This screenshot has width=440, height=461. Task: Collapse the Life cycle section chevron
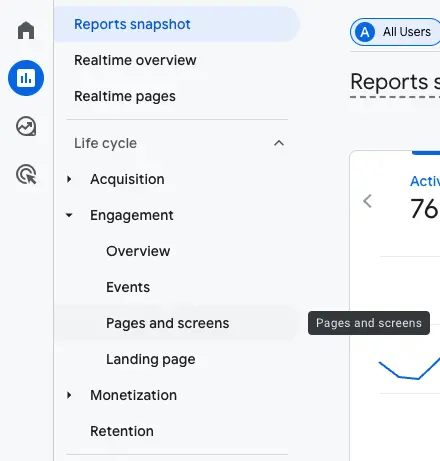click(279, 143)
